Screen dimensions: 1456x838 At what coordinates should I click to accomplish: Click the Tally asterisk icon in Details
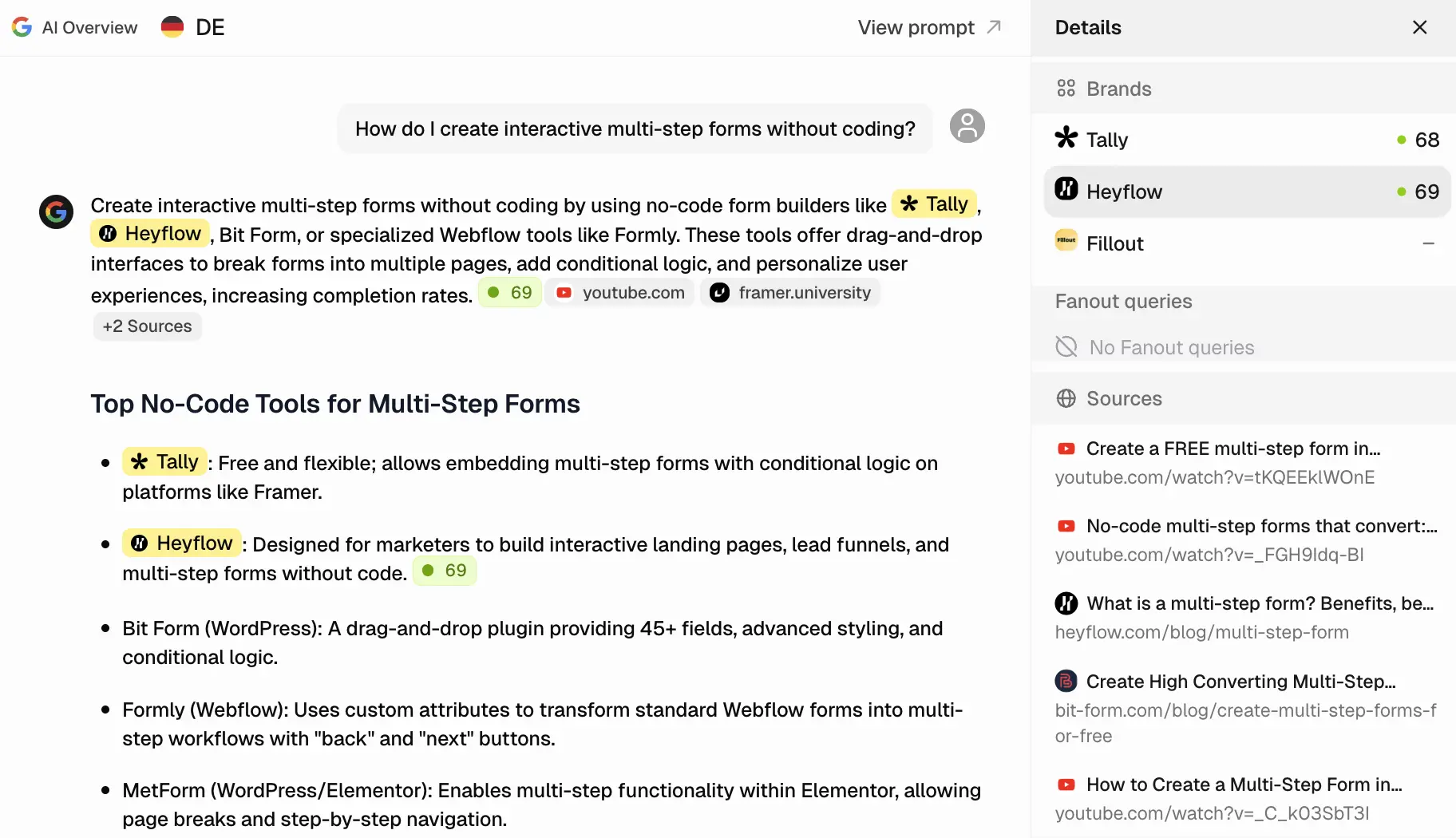point(1066,138)
